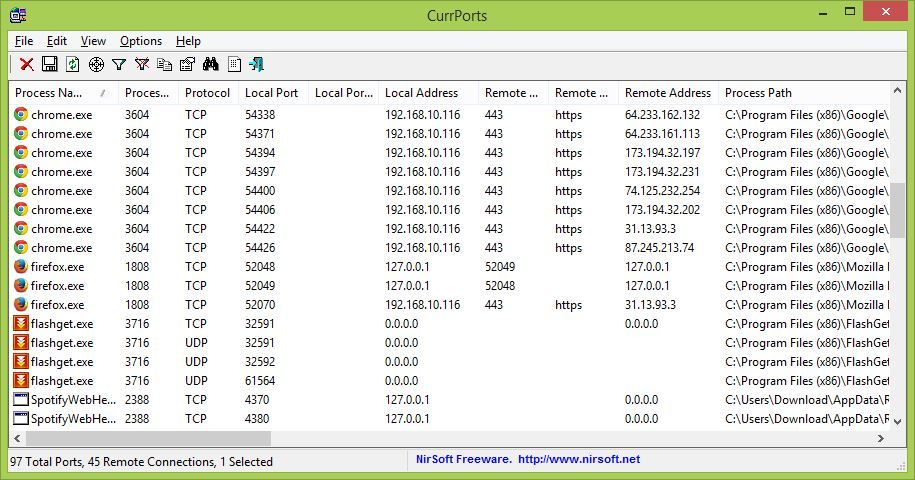Open the Properties toolbar icon

point(187,64)
